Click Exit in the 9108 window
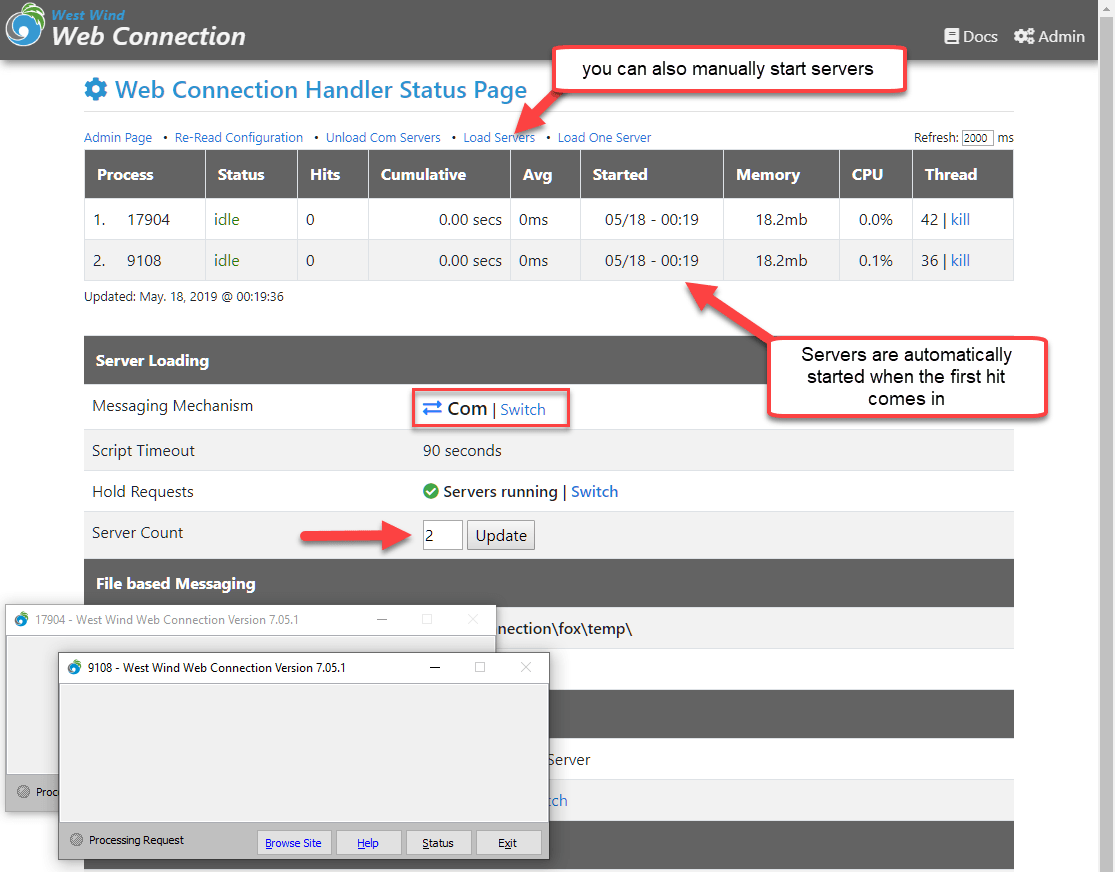Viewport: 1115px width, 872px height. click(x=508, y=843)
